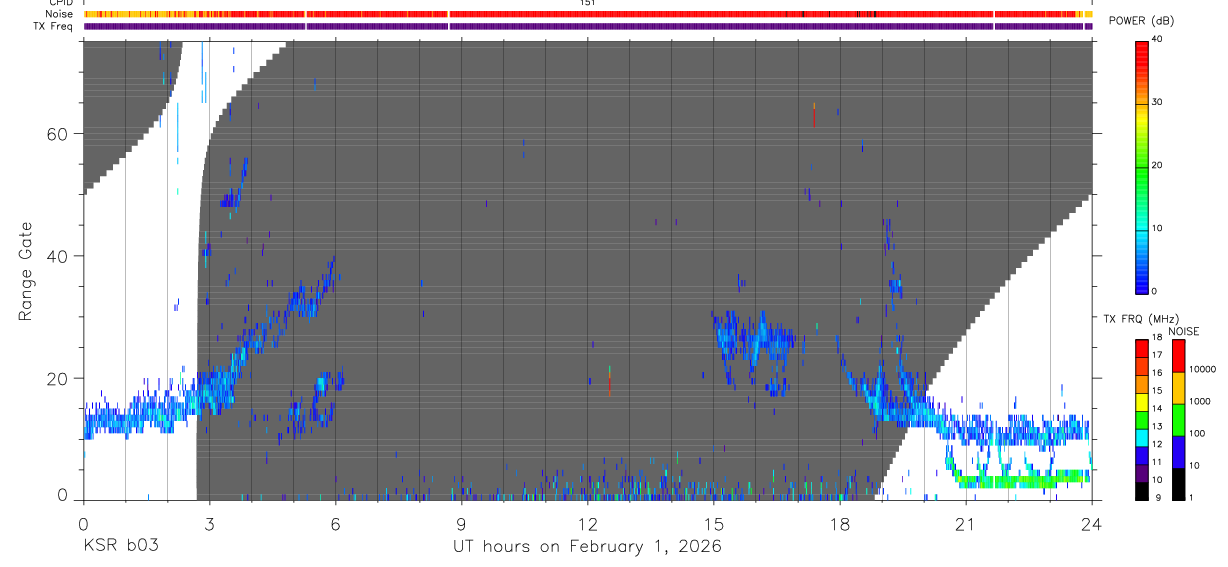The image size is (1228, 567).
Task: Click the 60 tick on Range Gate axis
Action: pyautogui.click(x=58, y=134)
